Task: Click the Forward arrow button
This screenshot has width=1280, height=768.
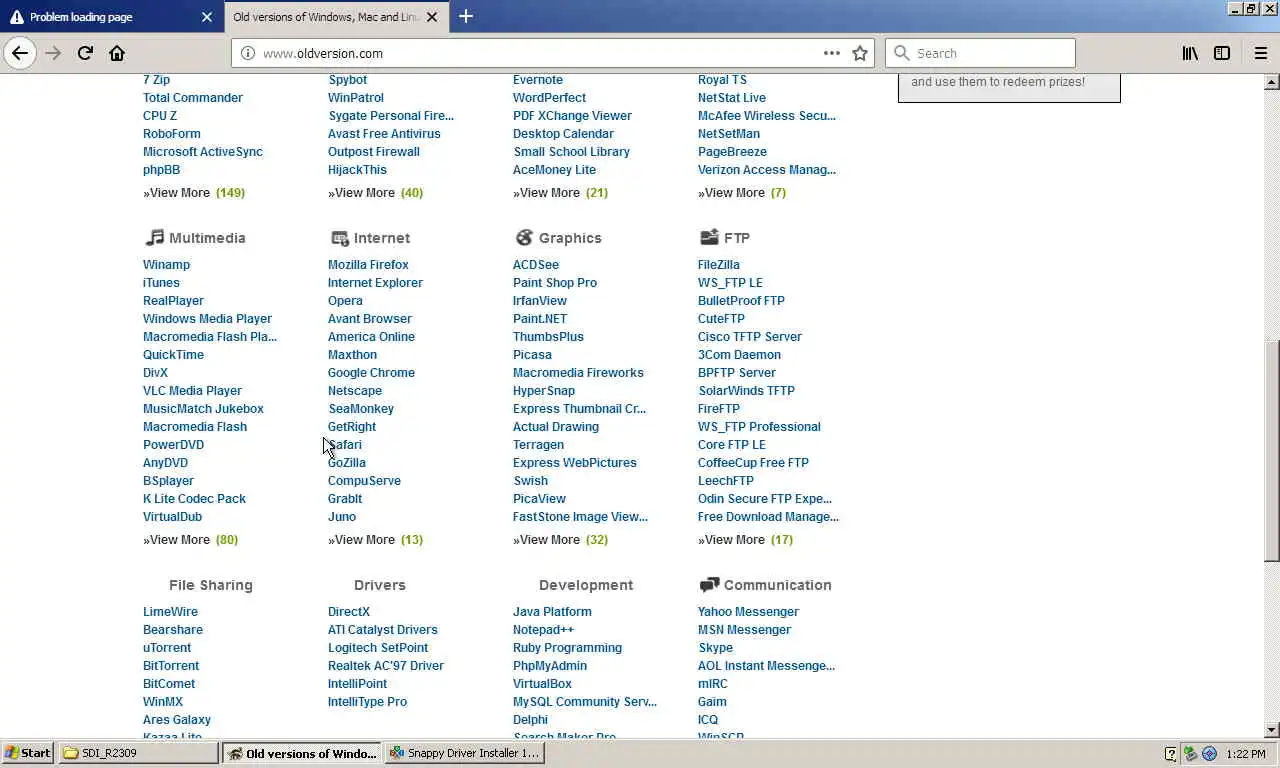Action: point(53,53)
